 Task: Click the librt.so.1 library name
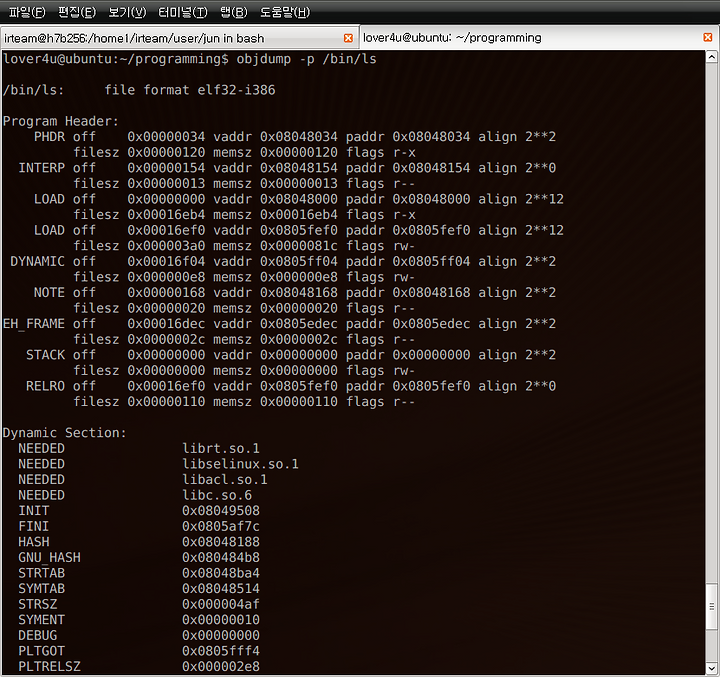point(221,449)
